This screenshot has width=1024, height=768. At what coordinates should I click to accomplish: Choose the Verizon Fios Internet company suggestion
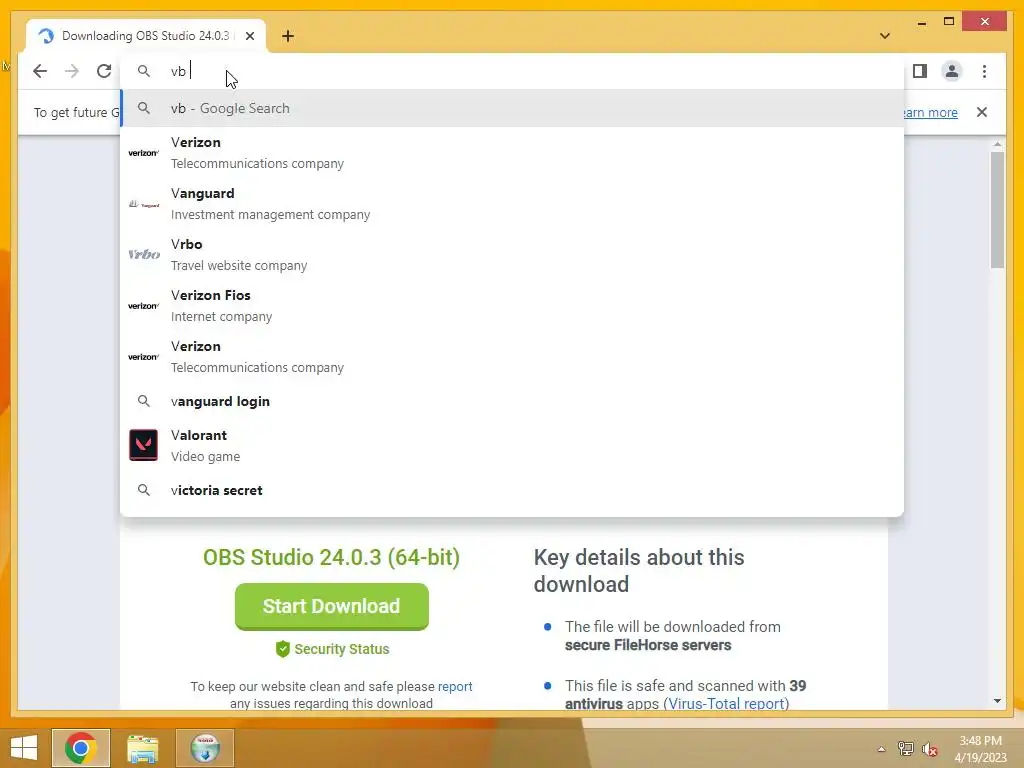pyautogui.click(x=512, y=306)
